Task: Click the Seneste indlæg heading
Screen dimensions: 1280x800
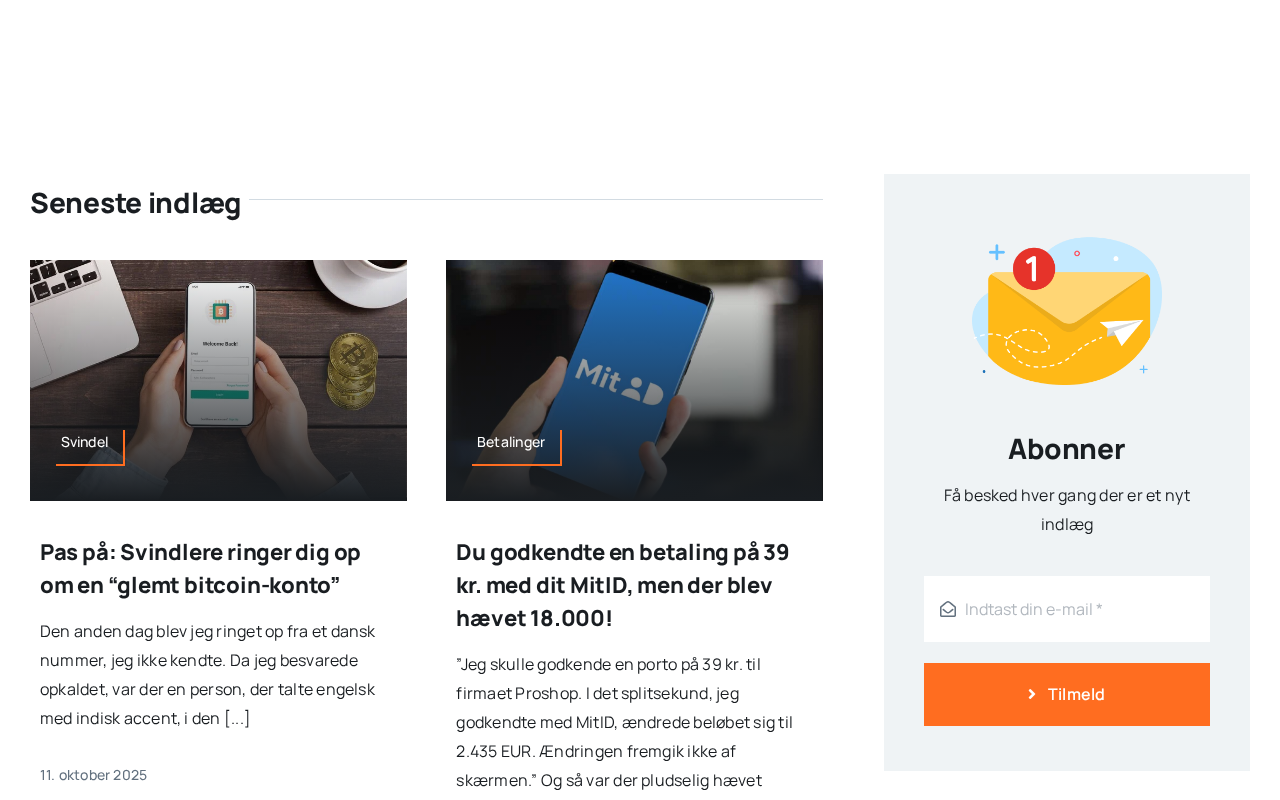Action: pos(135,203)
